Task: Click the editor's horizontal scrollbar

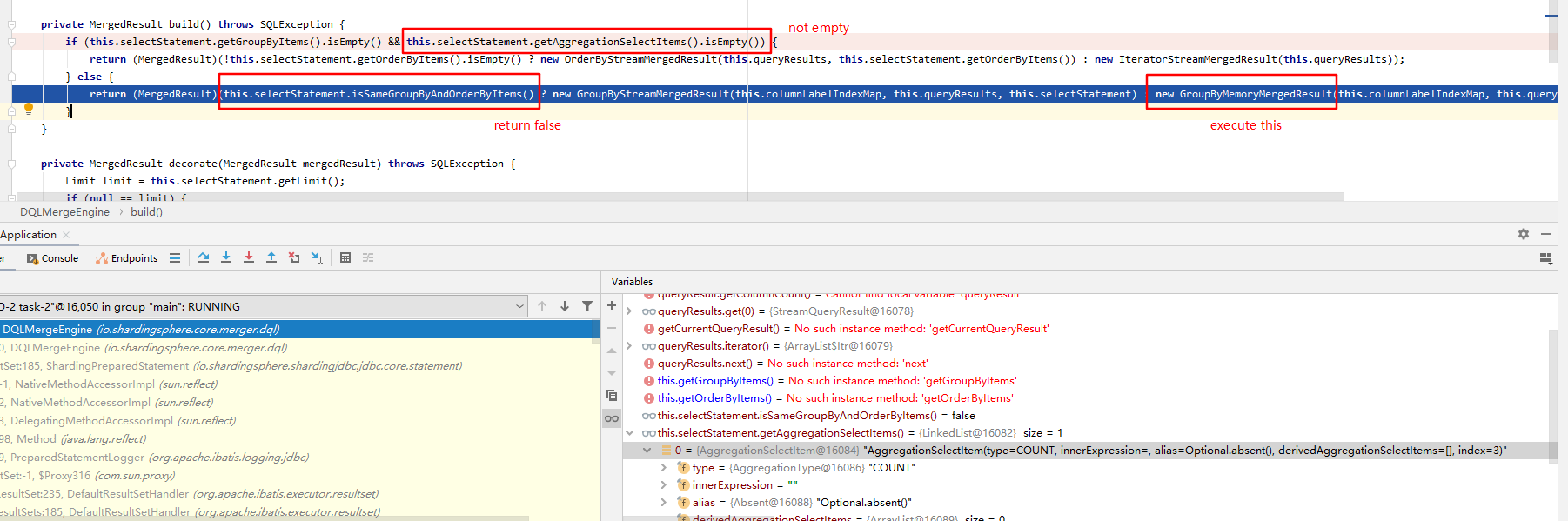Action: click(680, 197)
